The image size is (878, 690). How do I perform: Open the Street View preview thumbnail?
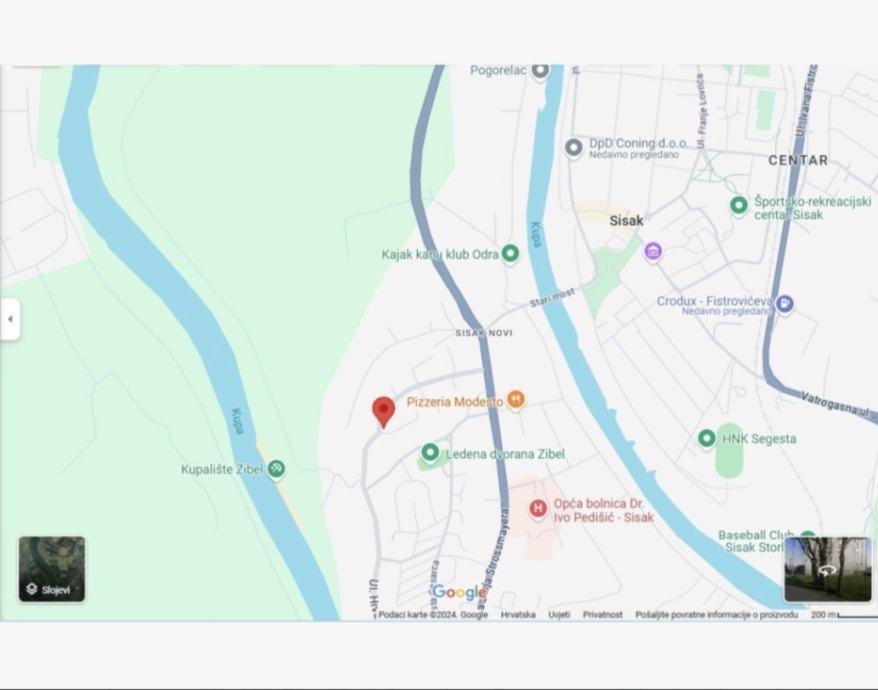[x=828, y=569]
